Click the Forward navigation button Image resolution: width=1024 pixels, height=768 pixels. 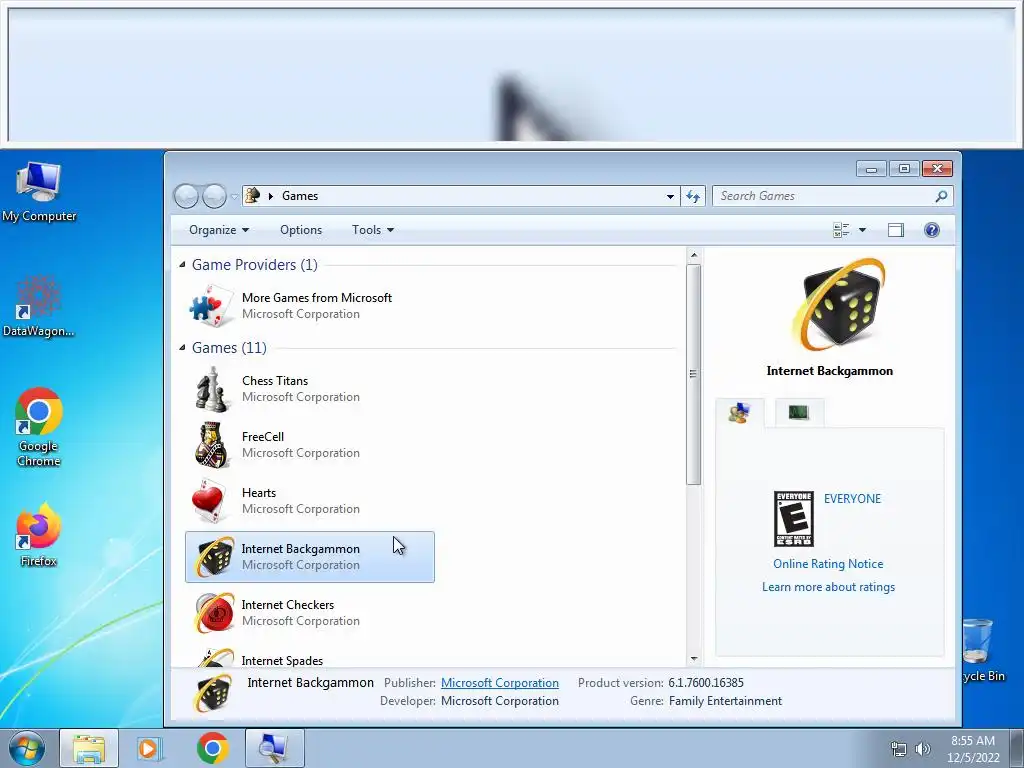pos(214,196)
